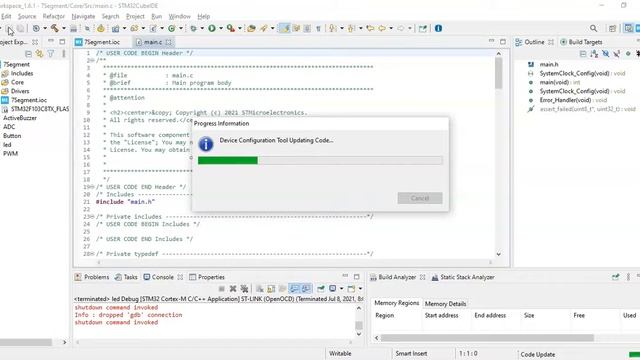Click the Save All icon in toolbar
Screen dimensions: 640x360
[x=20, y=28]
